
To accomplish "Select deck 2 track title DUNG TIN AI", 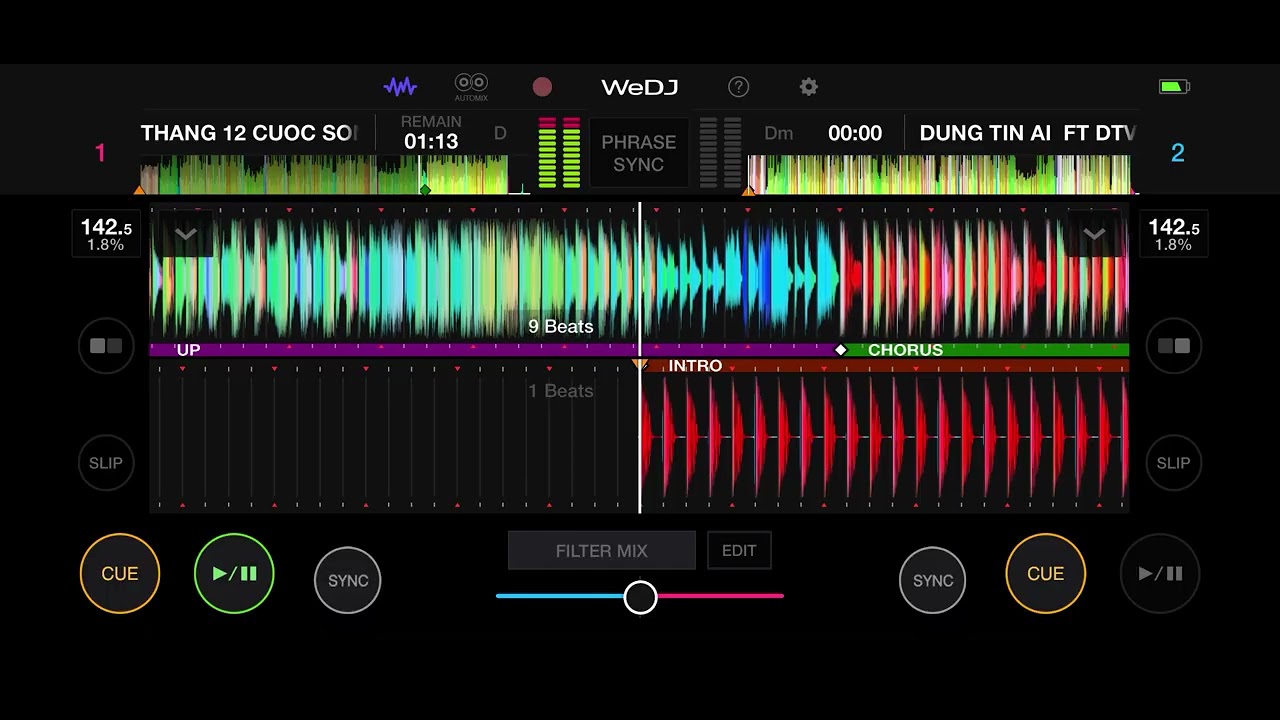I will click(x=1027, y=133).
